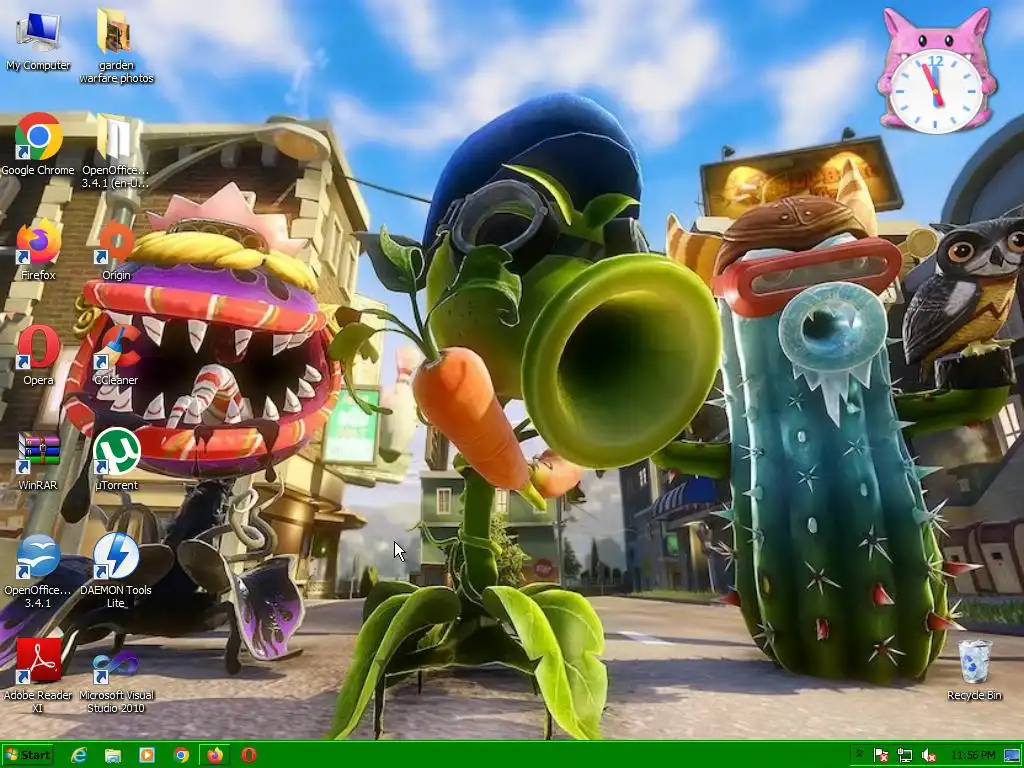This screenshot has width=1024, height=768.
Task: Click the Show Desktop button in tray
Action: point(1013,756)
